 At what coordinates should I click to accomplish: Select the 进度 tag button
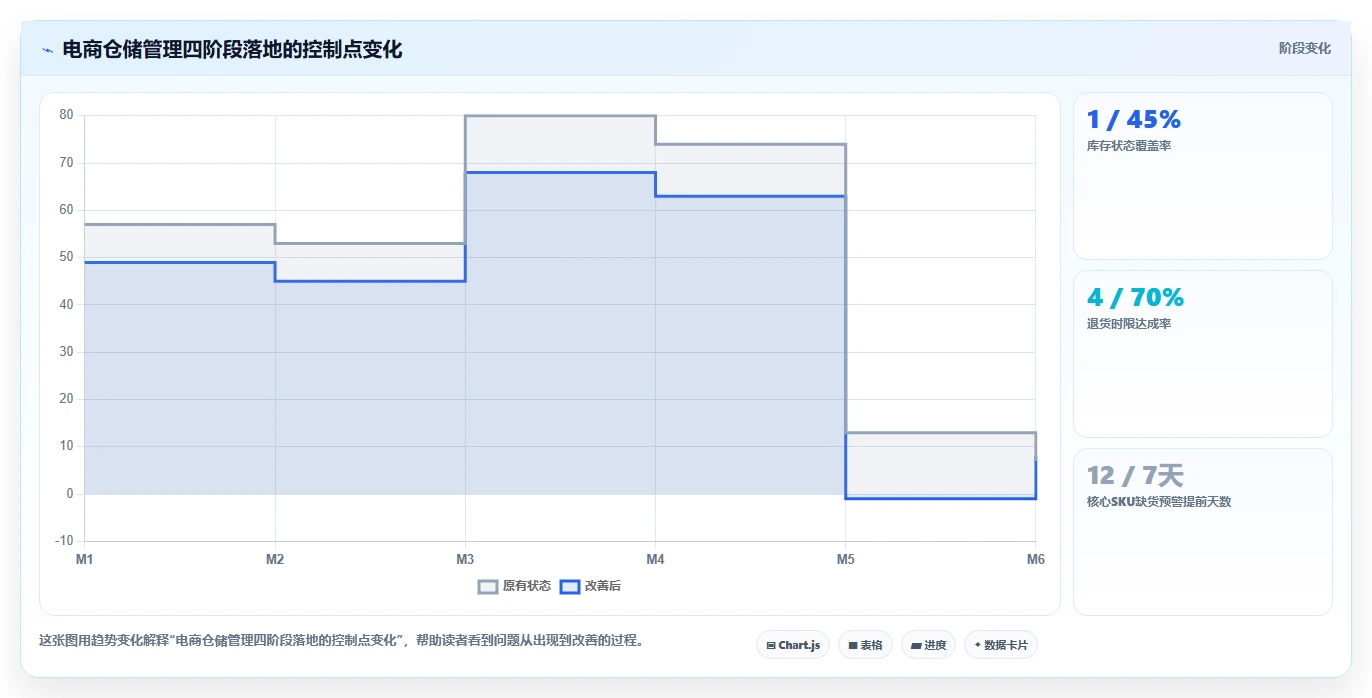[x=928, y=645]
